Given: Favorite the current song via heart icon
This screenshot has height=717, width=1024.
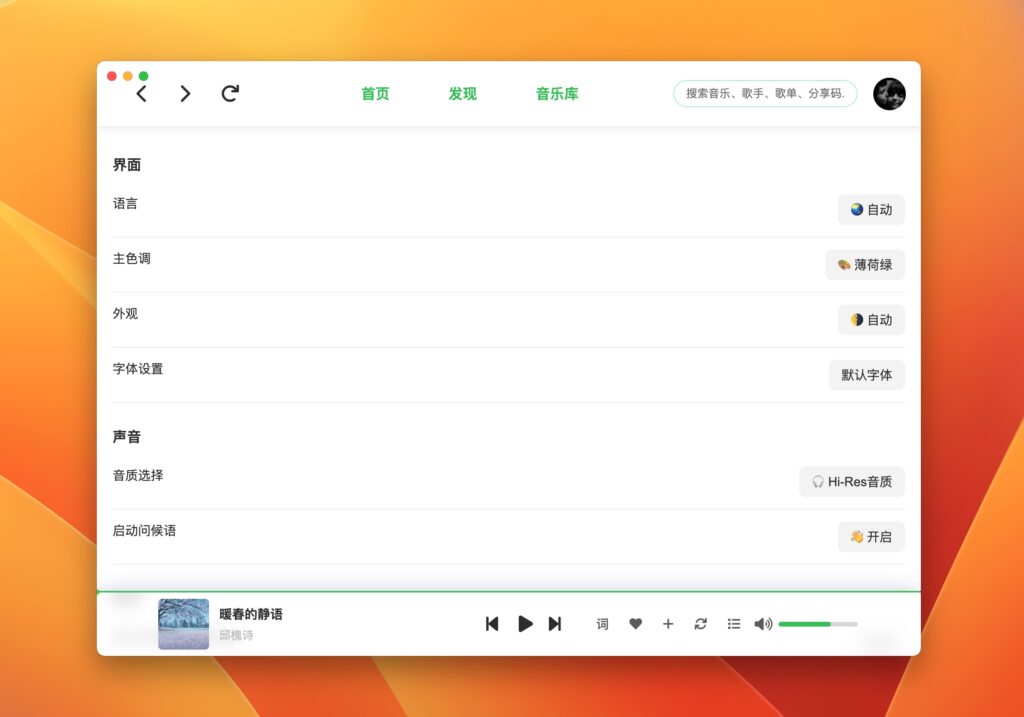Looking at the screenshot, I should coord(635,624).
